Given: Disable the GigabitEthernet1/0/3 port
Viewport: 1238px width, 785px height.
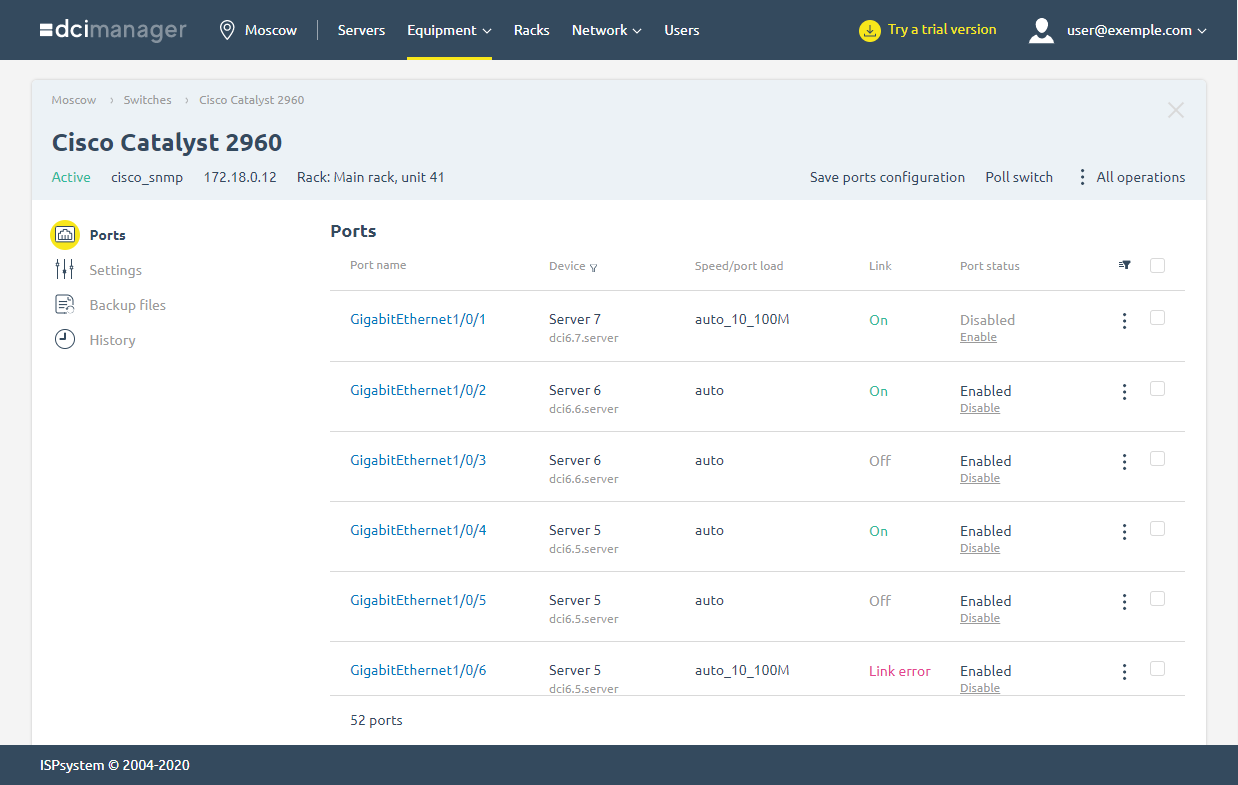Looking at the screenshot, I should tap(980, 478).
